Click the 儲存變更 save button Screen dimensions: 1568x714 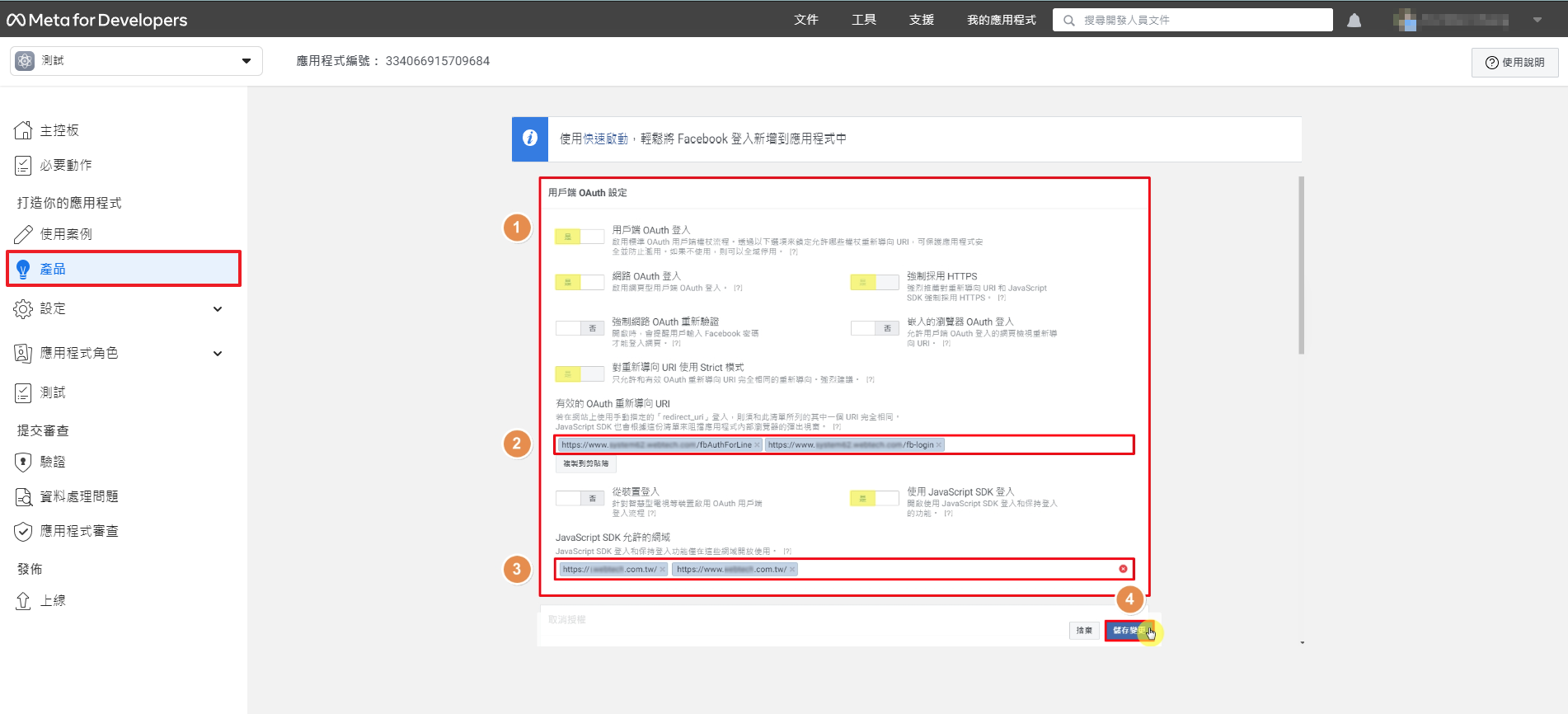tap(1129, 631)
